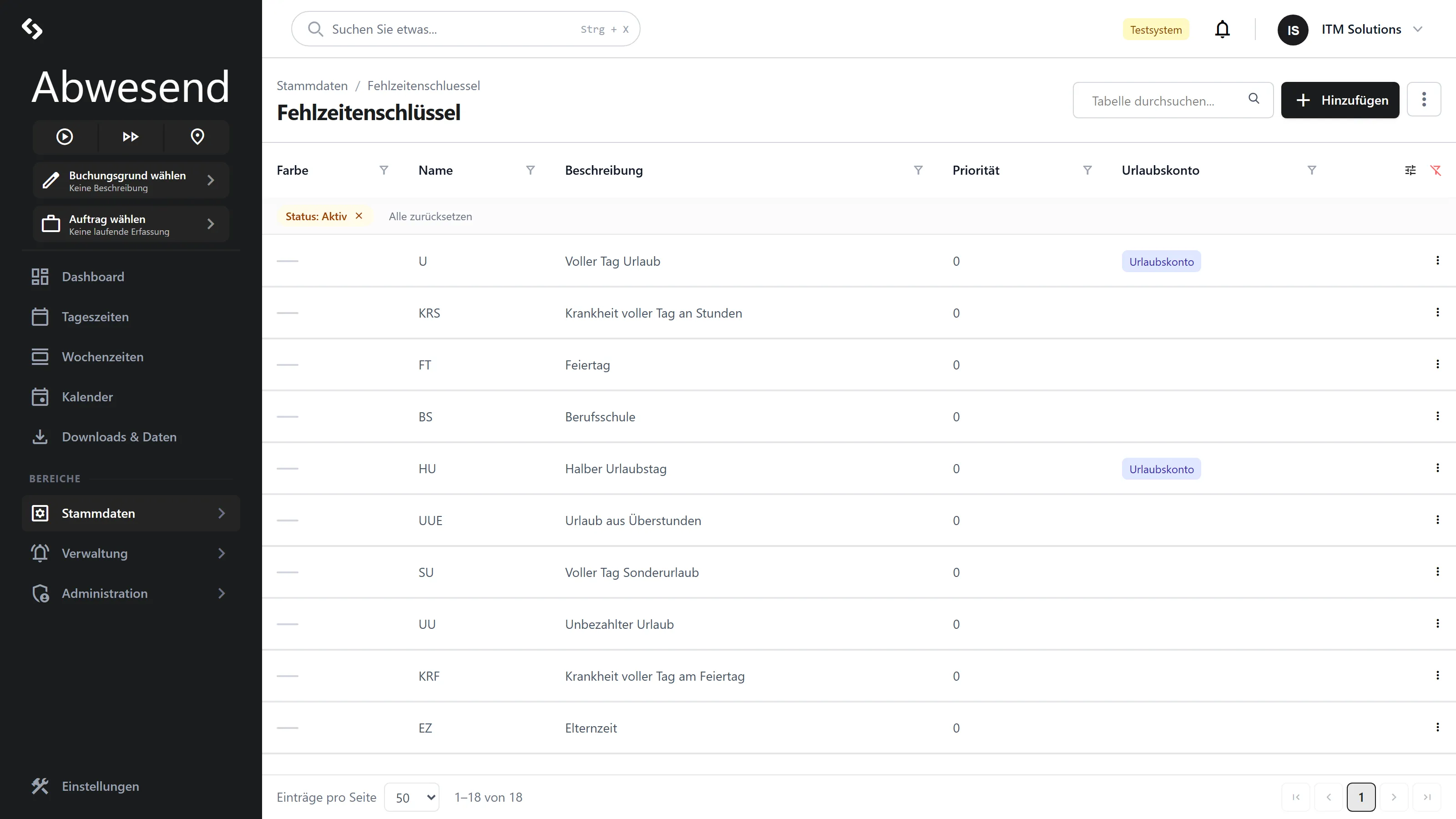Click color dash in KRS row

point(287,313)
